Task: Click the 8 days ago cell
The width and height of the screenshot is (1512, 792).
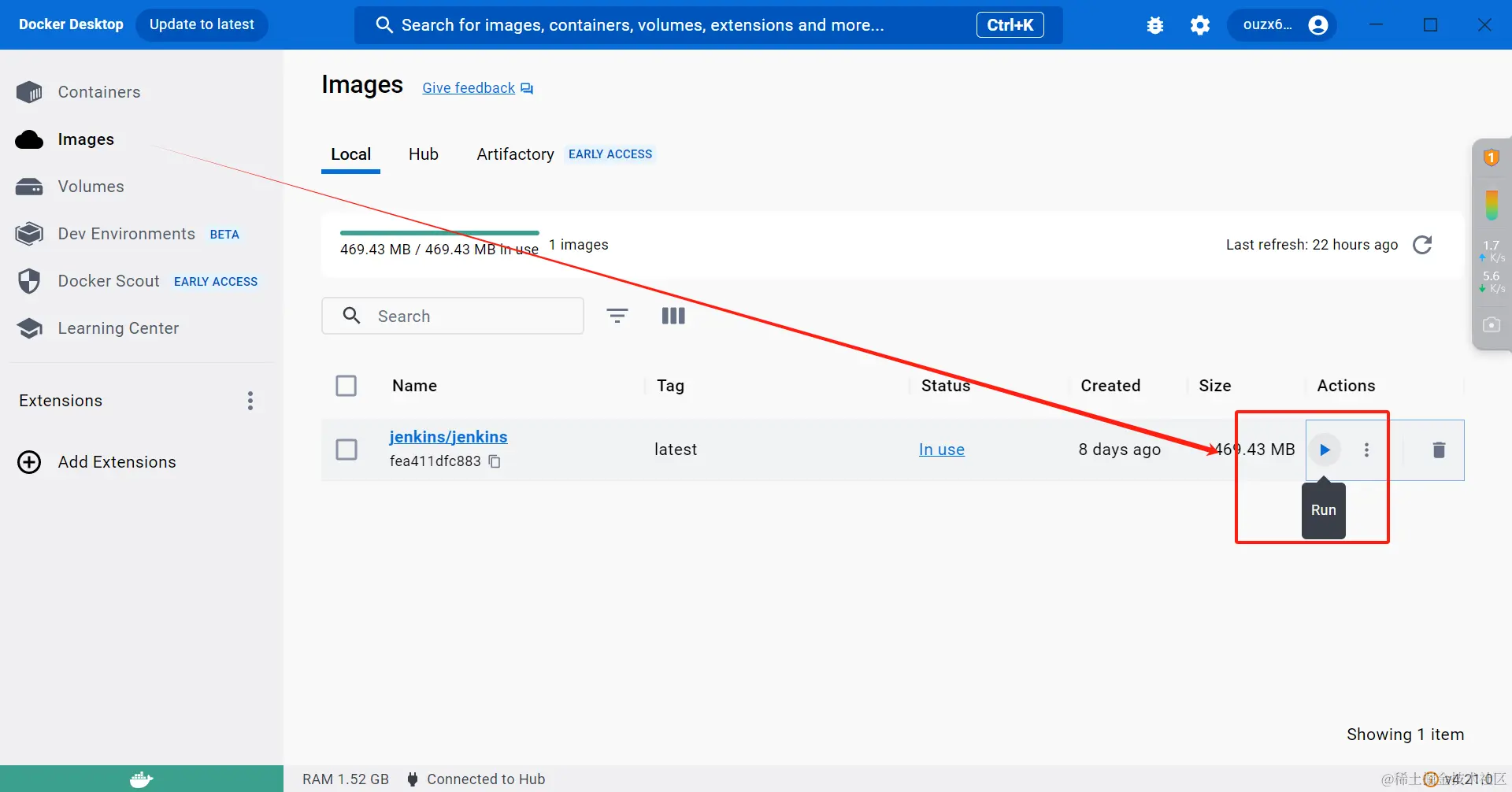Action: (x=1120, y=450)
